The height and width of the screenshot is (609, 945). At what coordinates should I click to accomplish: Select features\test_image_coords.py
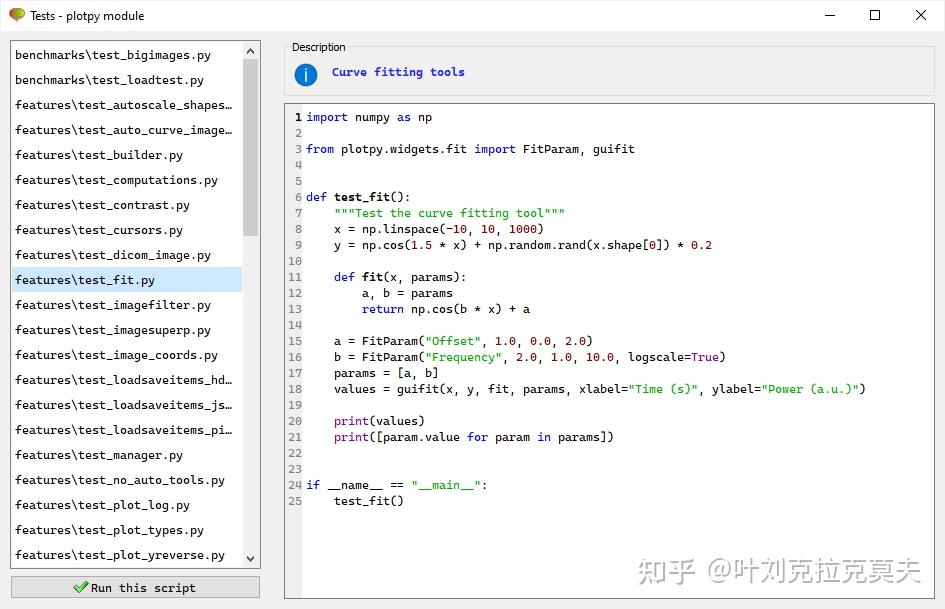coord(127,355)
